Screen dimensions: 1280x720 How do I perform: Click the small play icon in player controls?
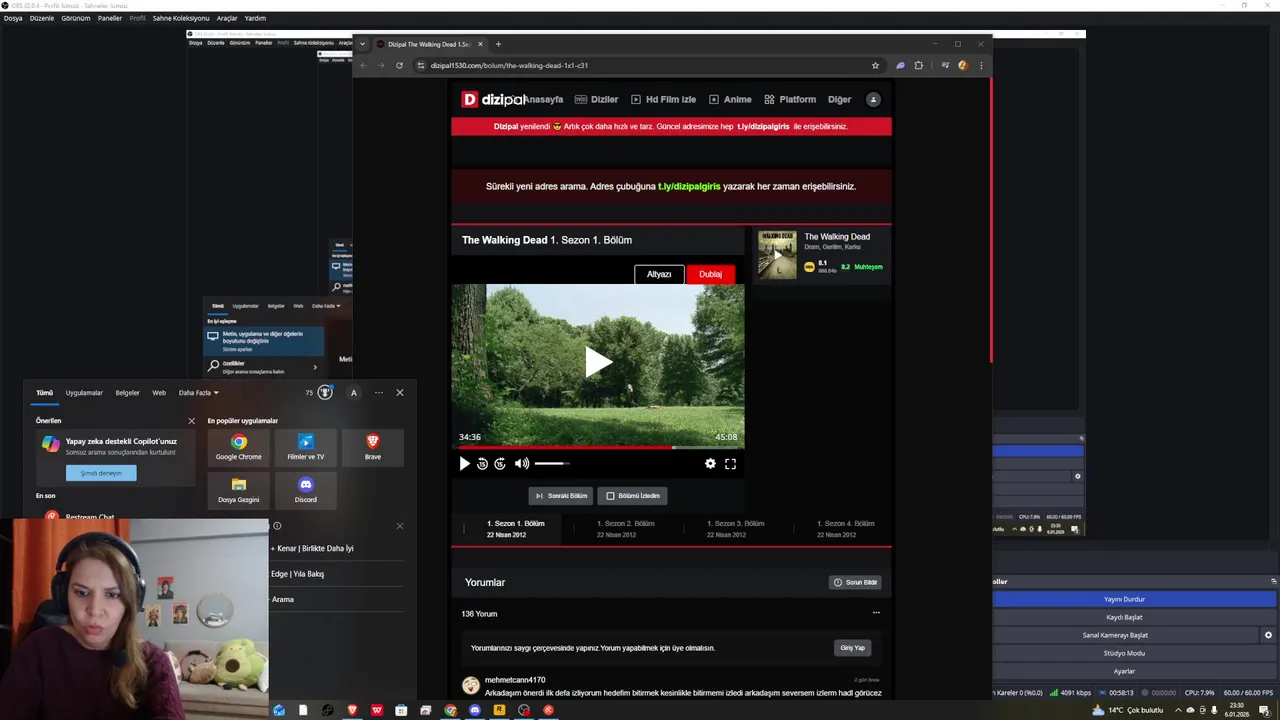464,464
